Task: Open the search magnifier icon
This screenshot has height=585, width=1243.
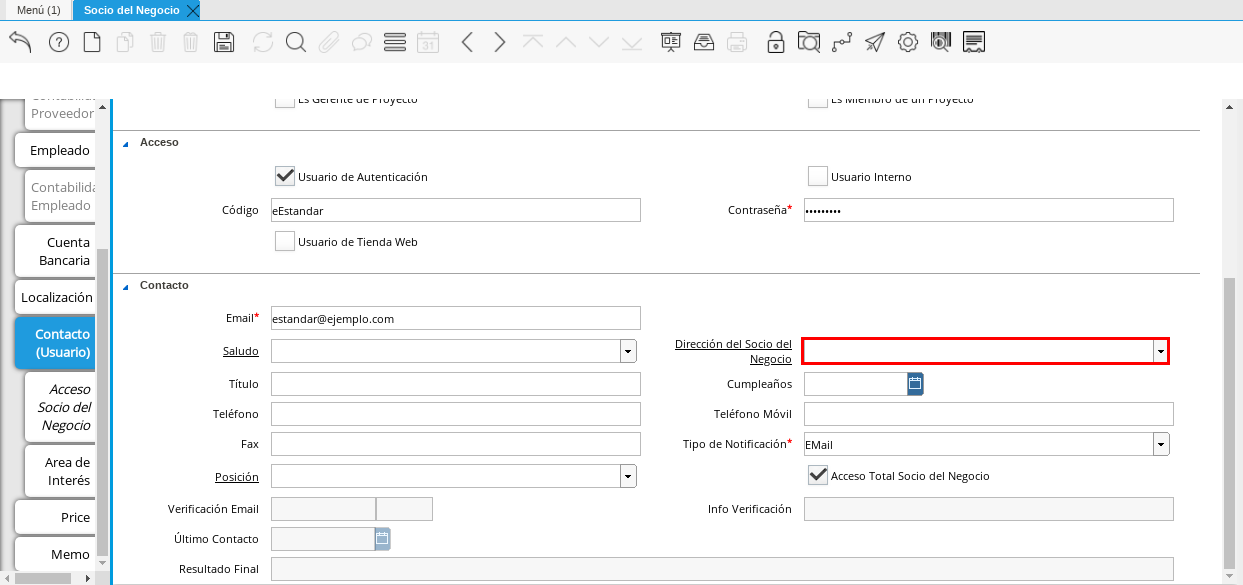Action: pos(295,42)
